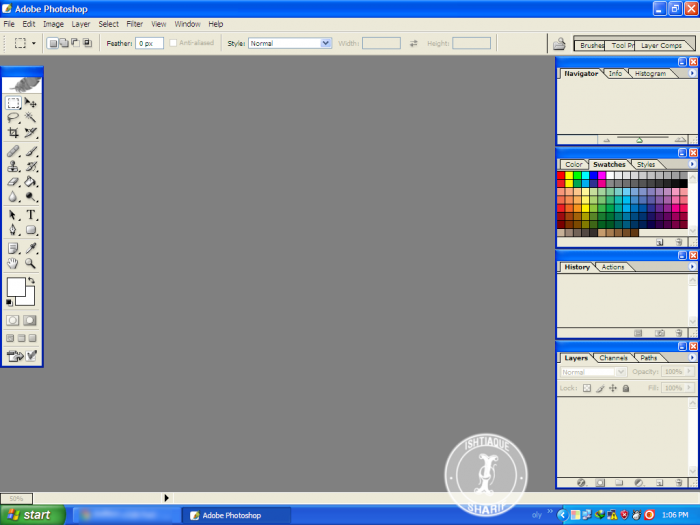This screenshot has width=700, height=525.
Task: Switch to Quick Mask Mode
Action: pyautogui.click(x=30, y=320)
